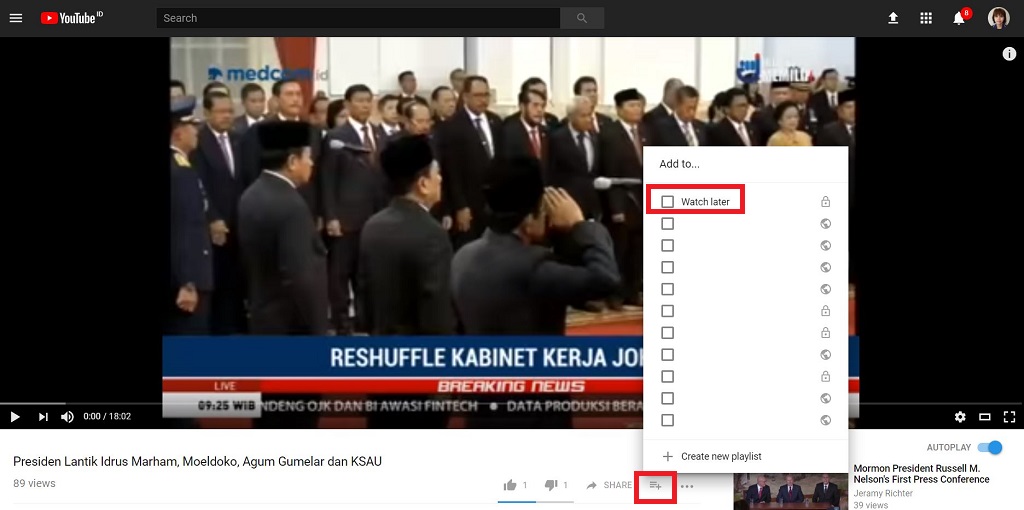1024x510 pixels.
Task: Click the Watch later lock icon
Action: point(825,202)
